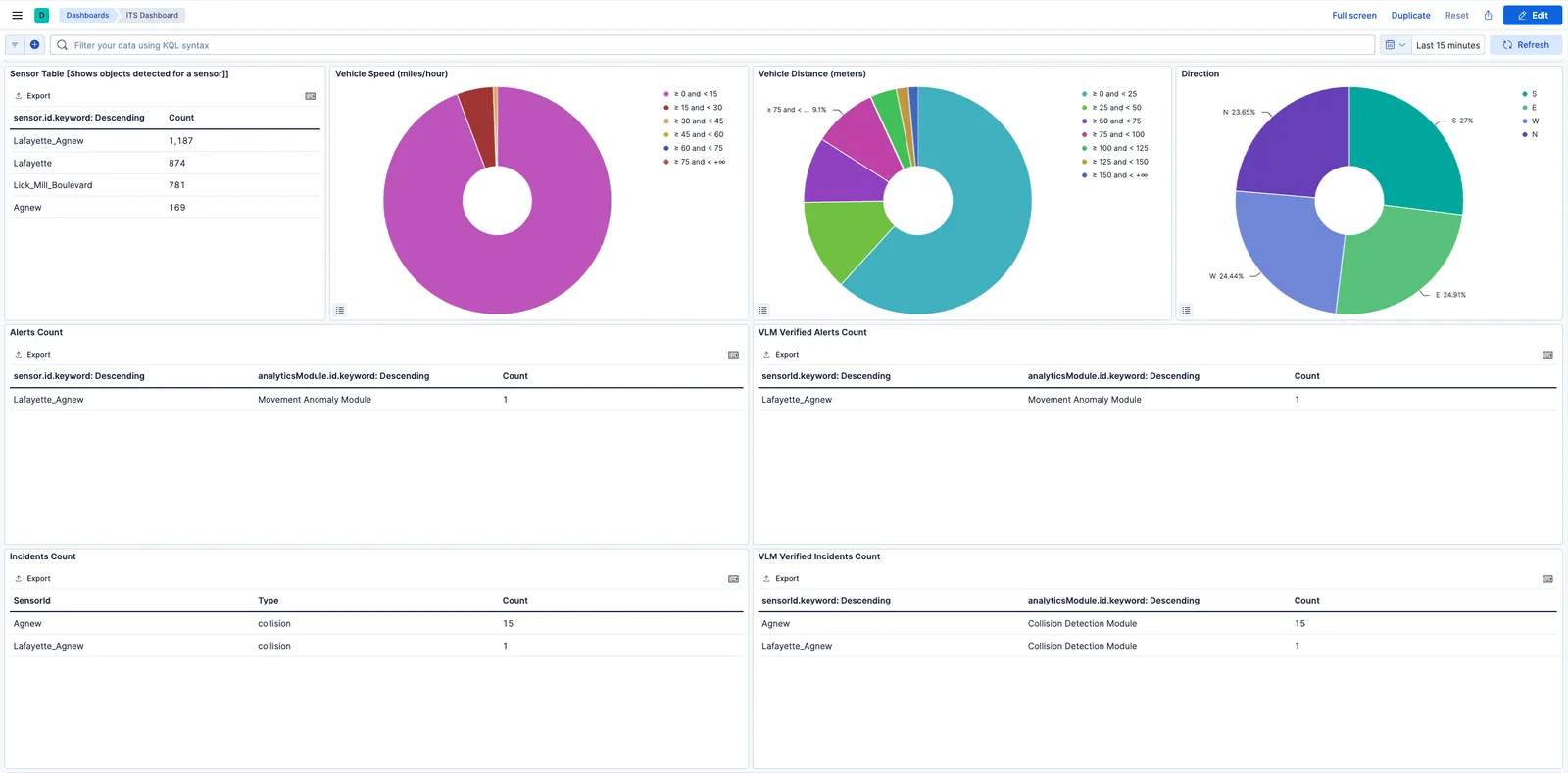Screen dimensions: 1568x773
Task: Go to Dashboards breadcrumb
Action: point(87,16)
